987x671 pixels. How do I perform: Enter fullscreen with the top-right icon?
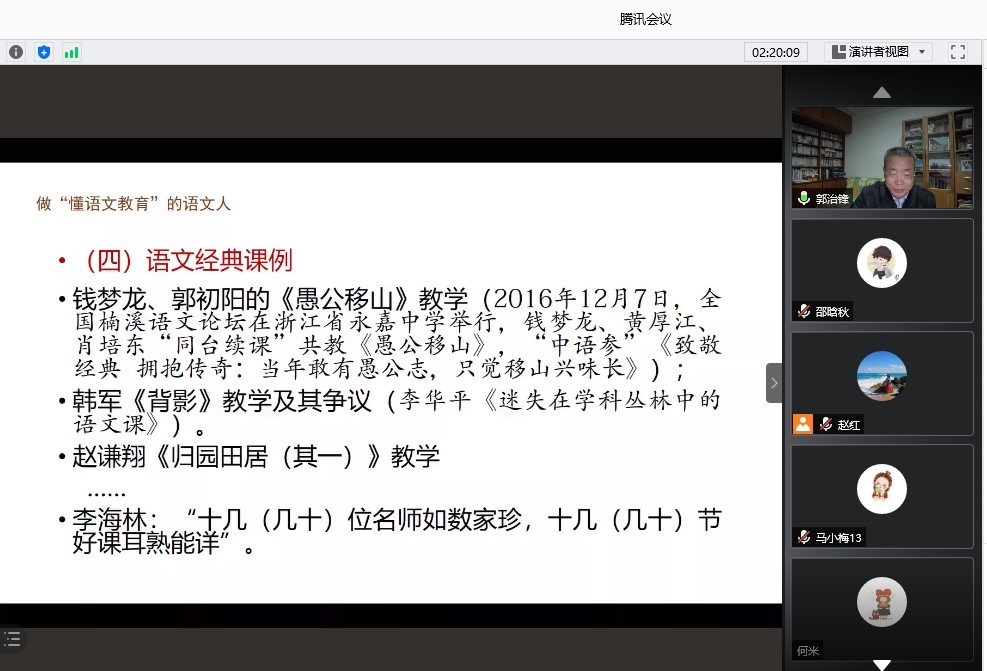(x=956, y=51)
